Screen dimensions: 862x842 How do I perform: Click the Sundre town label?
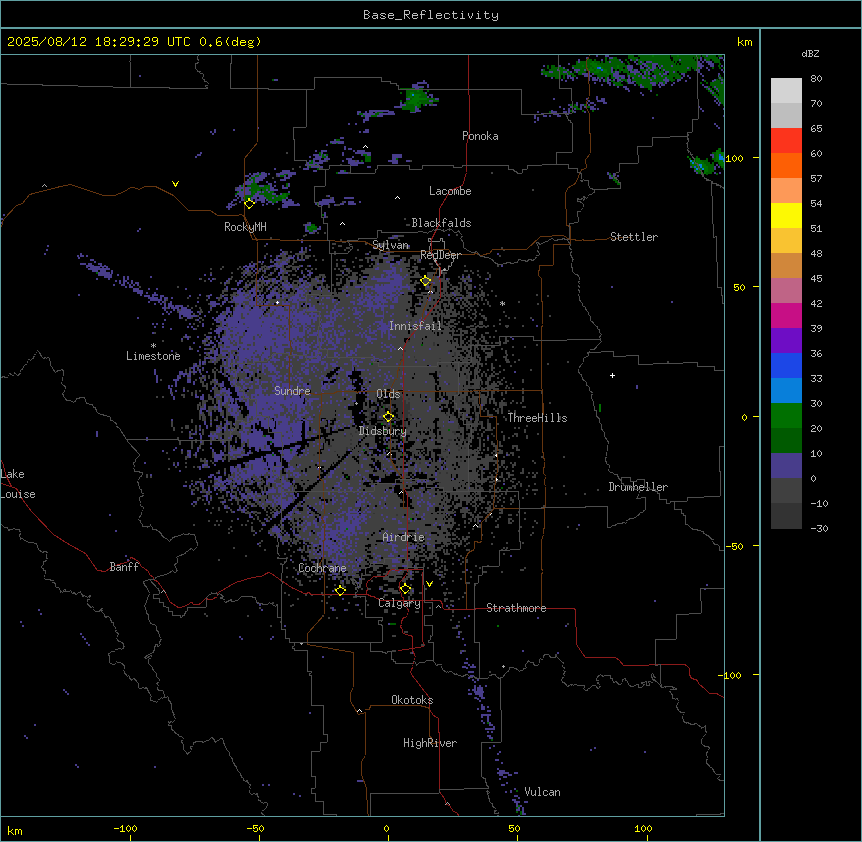click(292, 391)
